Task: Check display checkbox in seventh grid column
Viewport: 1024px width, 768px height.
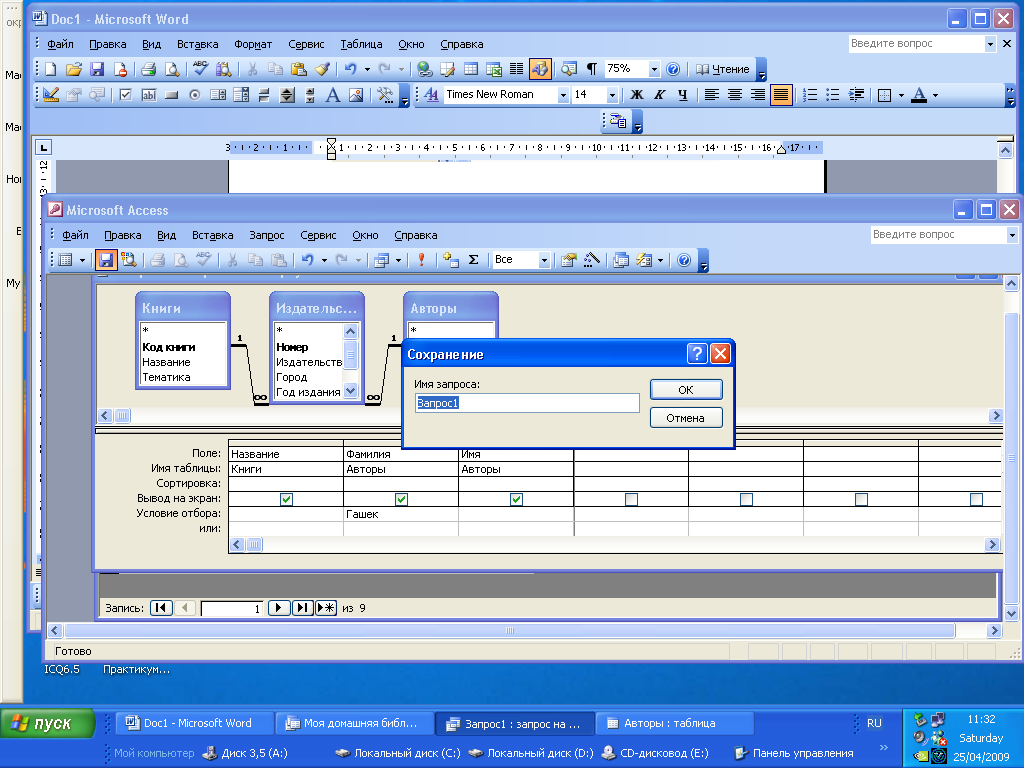Action: 976,499
